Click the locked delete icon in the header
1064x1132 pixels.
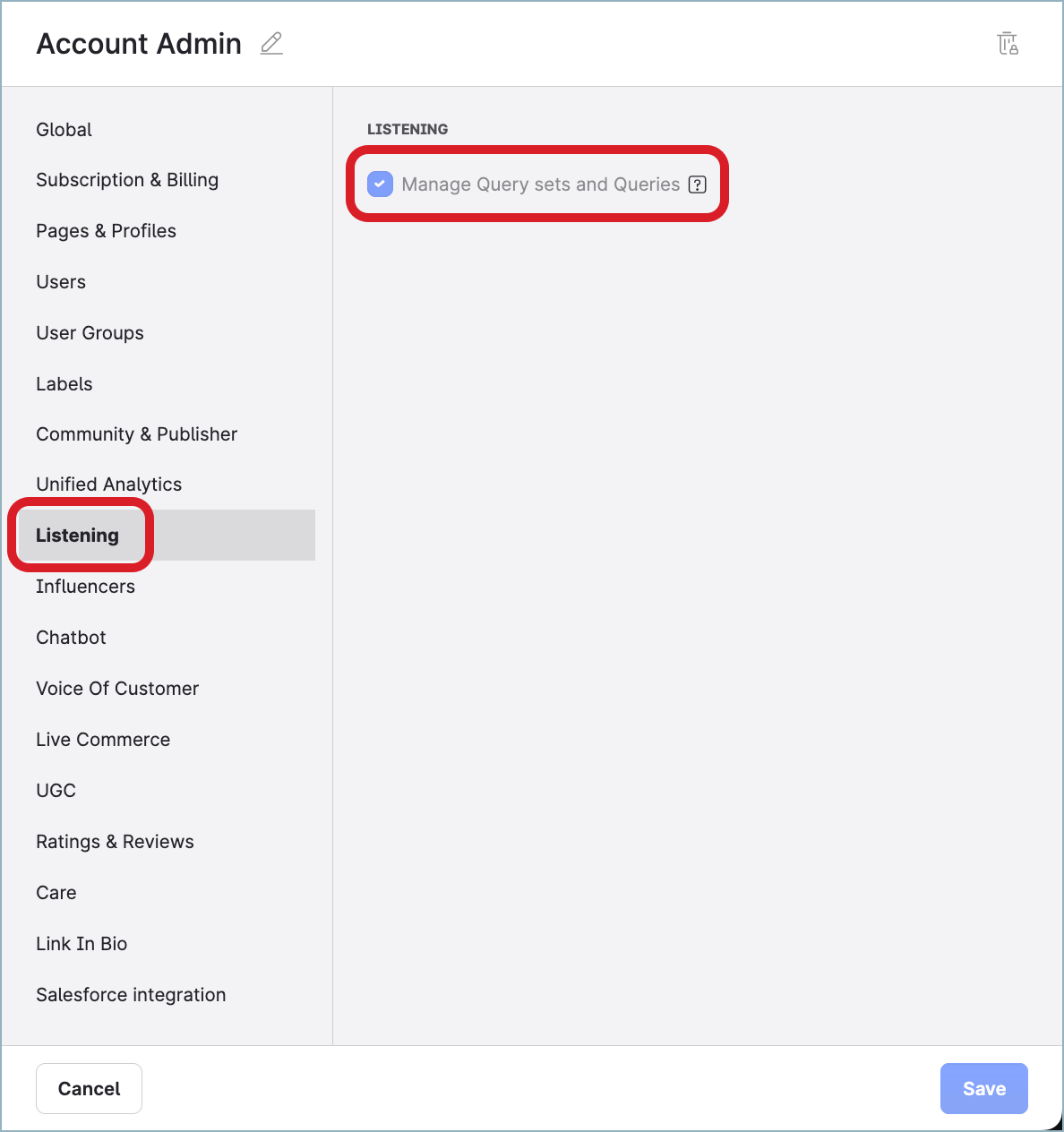[1008, 43]
